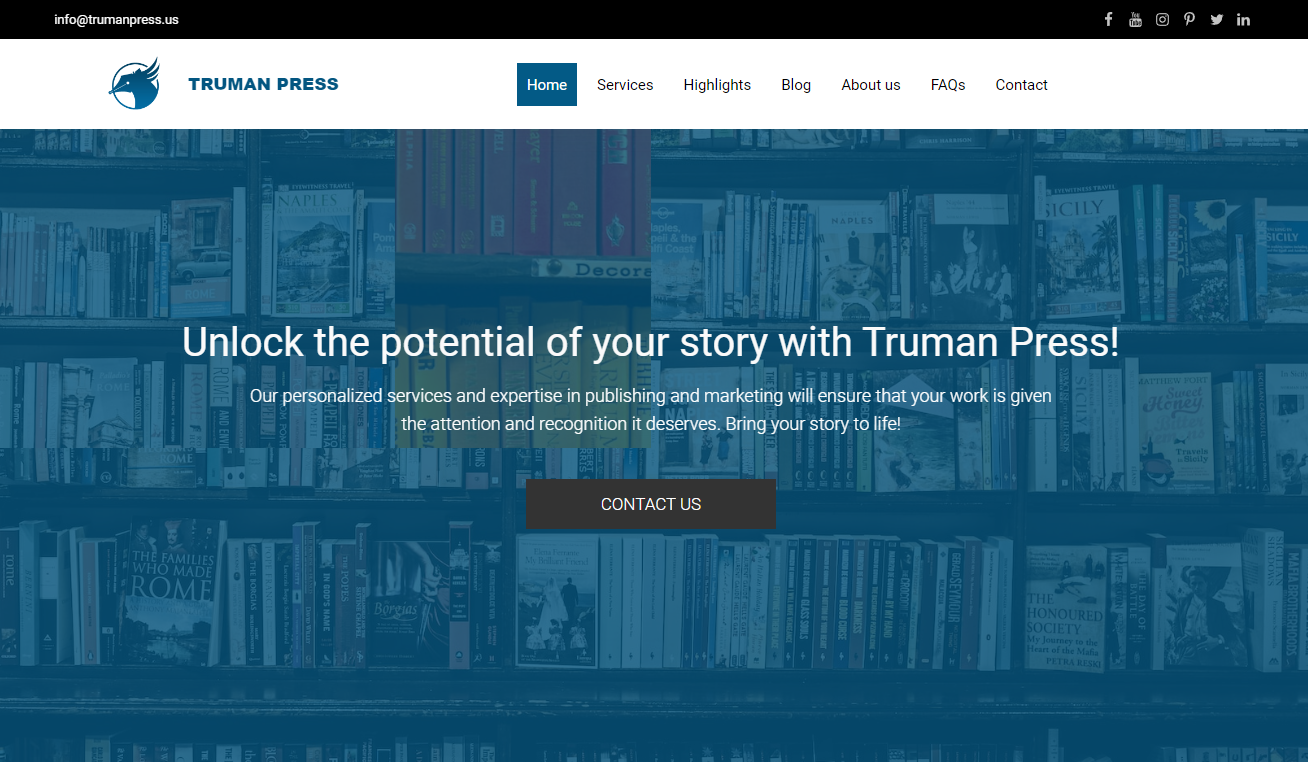
Task: Expand the Highlights navigation entry
Action: click(x=717, y=84)
